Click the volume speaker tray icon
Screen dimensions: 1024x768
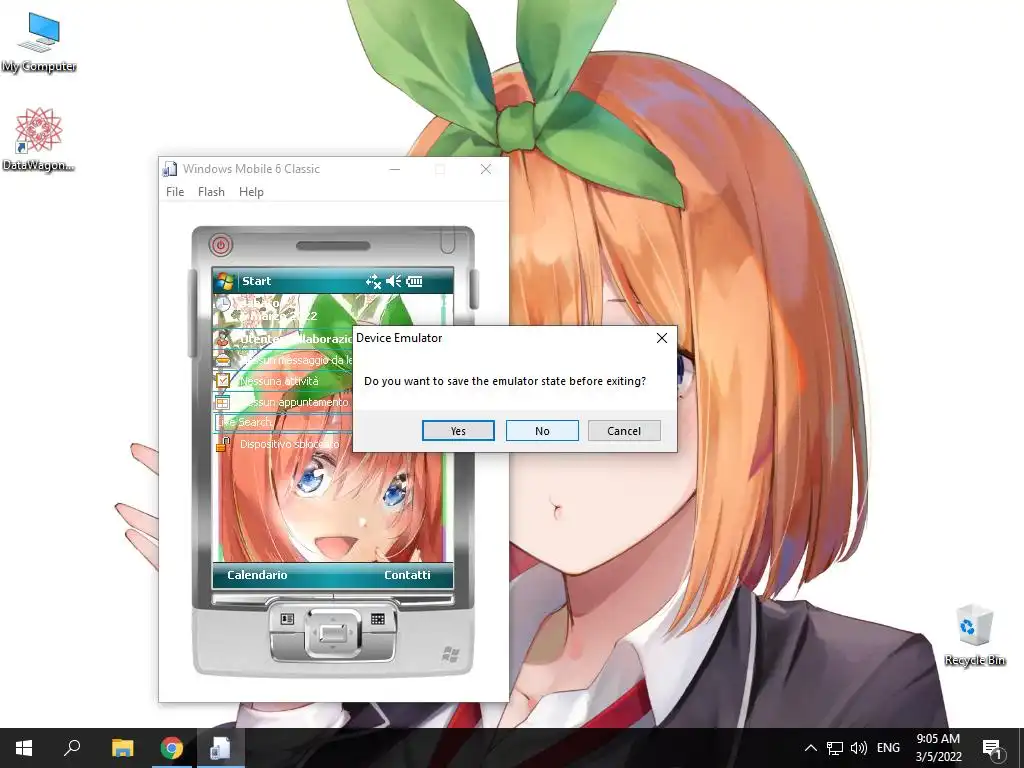[859, 748]
